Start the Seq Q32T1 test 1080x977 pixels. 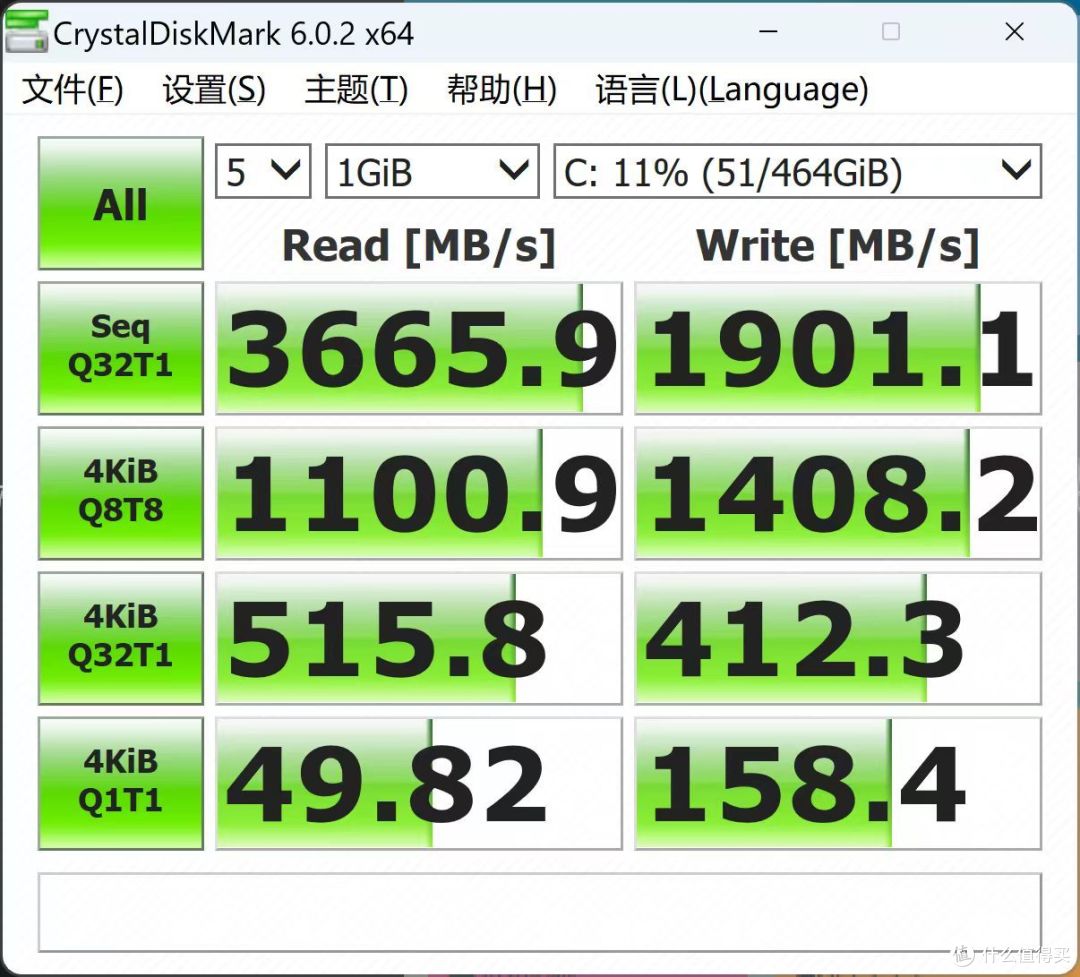121,348
